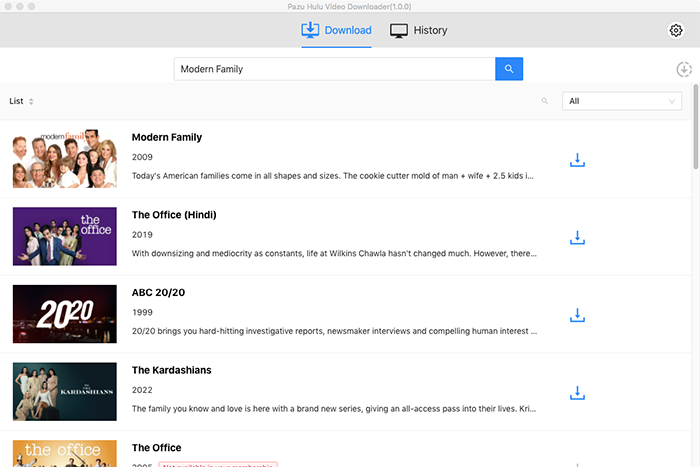Select The Kardashians title text
The image size is (700, 467).
tap(171, 370)
